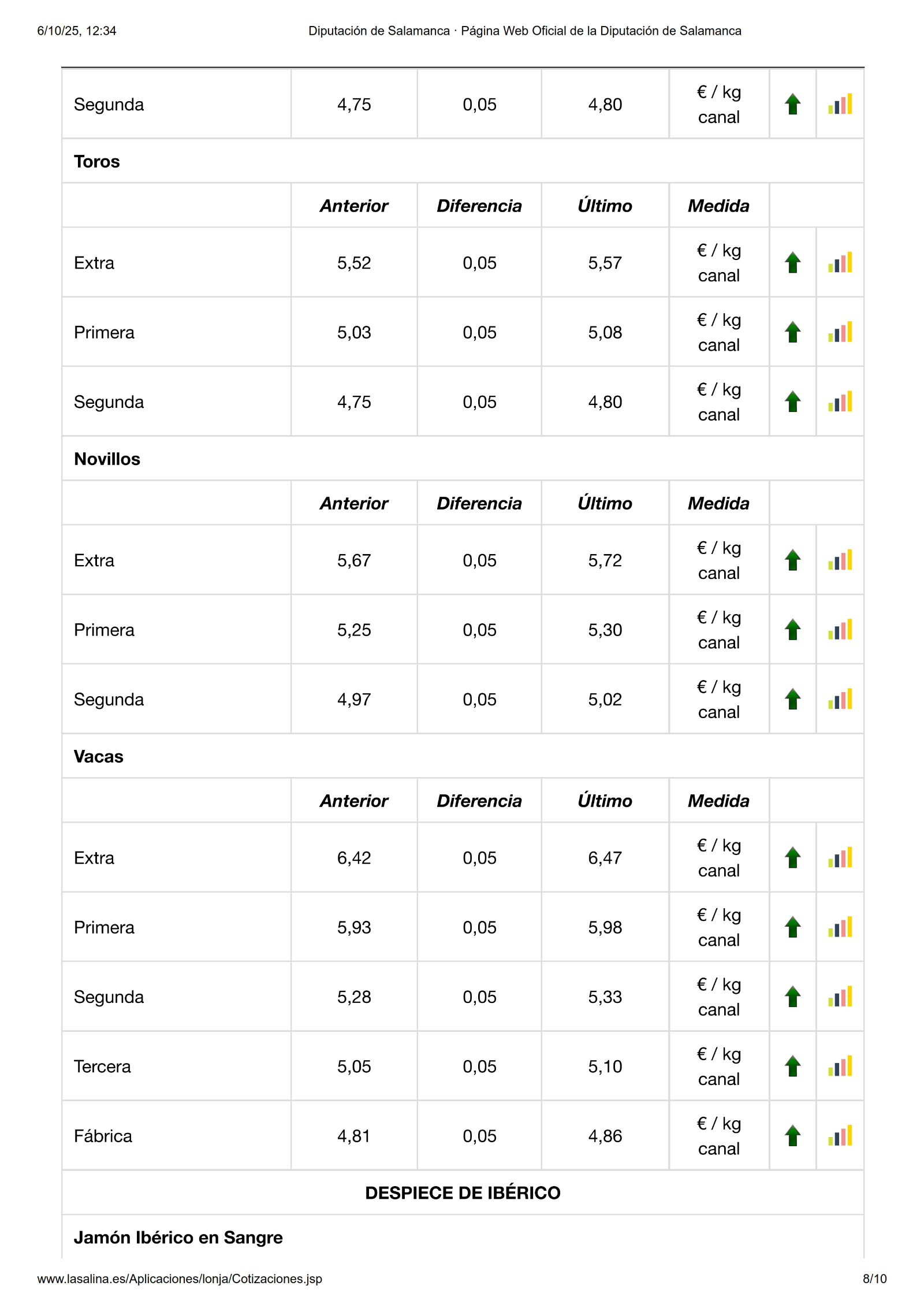Click the DESPIECE DE IBÉRICO heading
The width and height of the screenshot is (924, 1308).
coord(463,1193)
